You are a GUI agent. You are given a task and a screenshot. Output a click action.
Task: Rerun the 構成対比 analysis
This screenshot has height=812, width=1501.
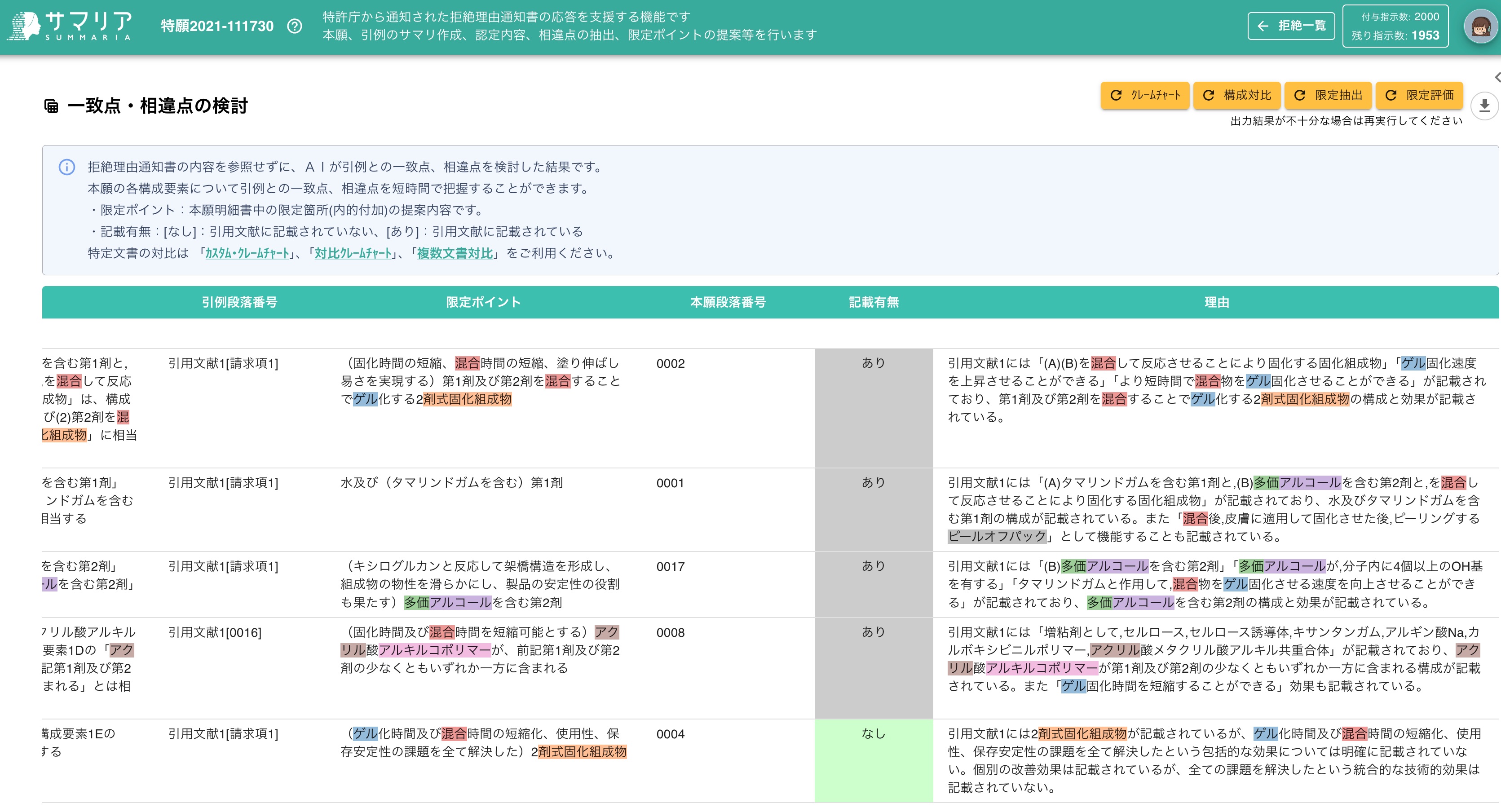[x=1237, y=96]
